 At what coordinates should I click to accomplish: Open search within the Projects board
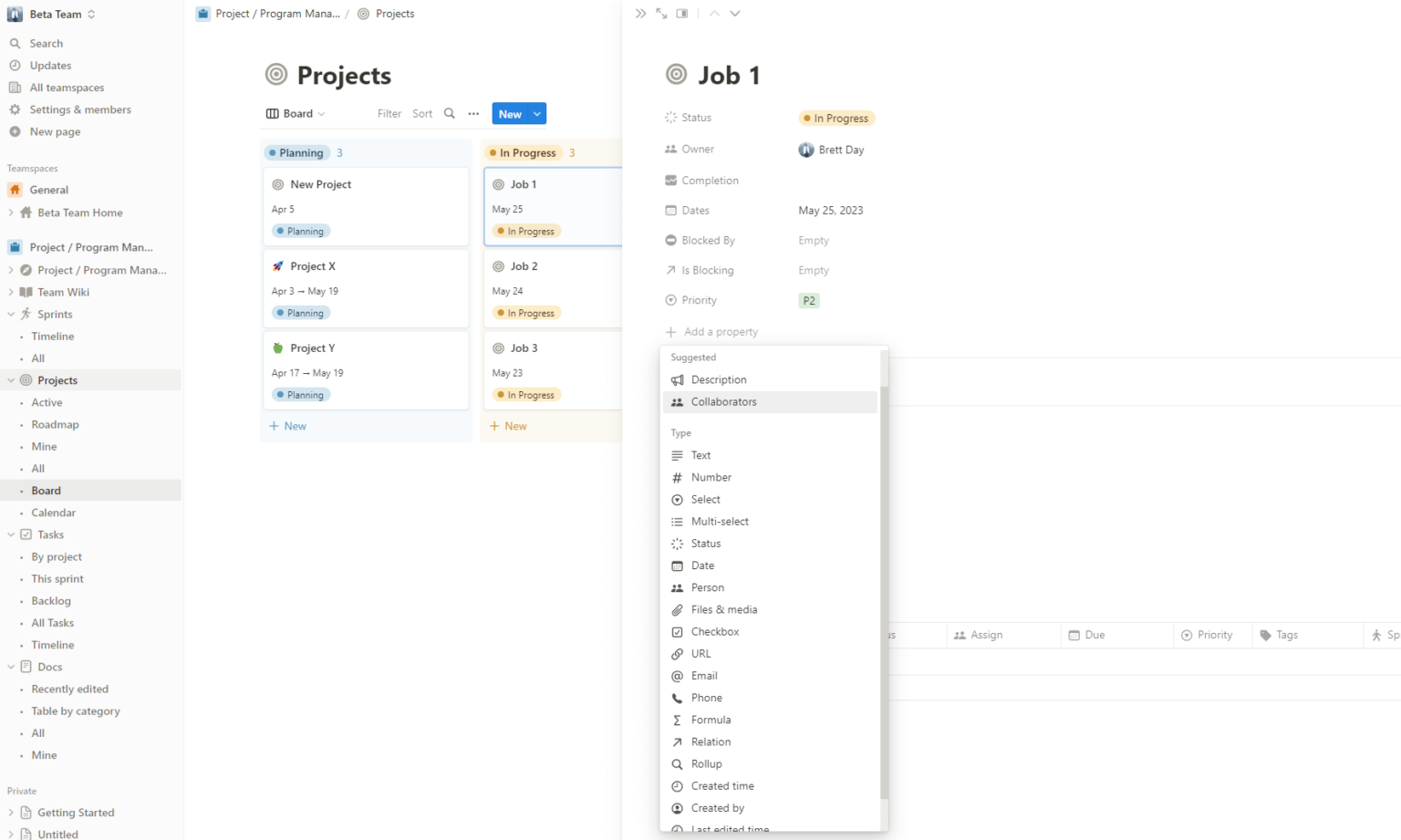449,113
